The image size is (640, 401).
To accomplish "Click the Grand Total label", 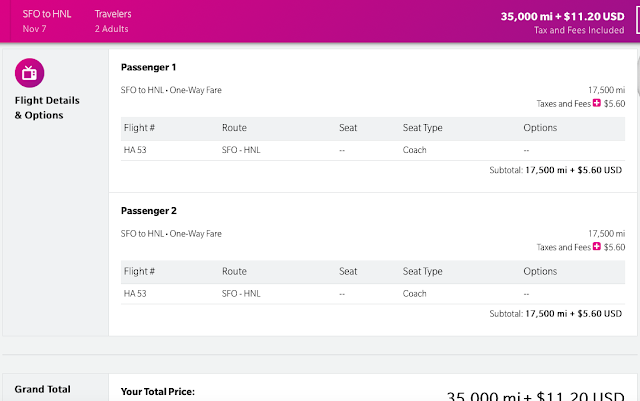I will (43, 389).
